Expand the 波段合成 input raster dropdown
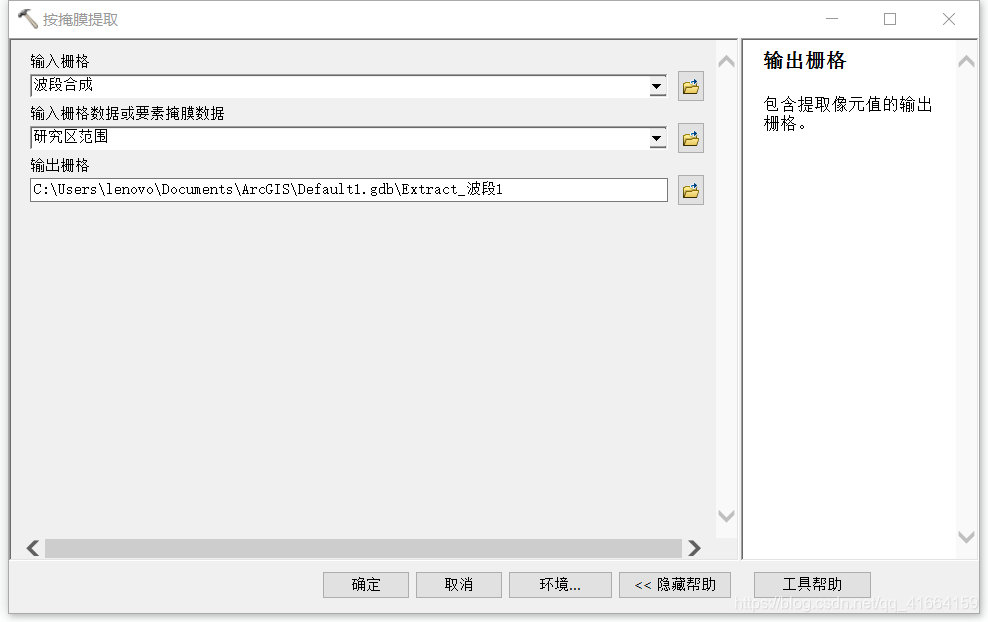The height and width of the screenshot is (622, 988). click(657, 86)
